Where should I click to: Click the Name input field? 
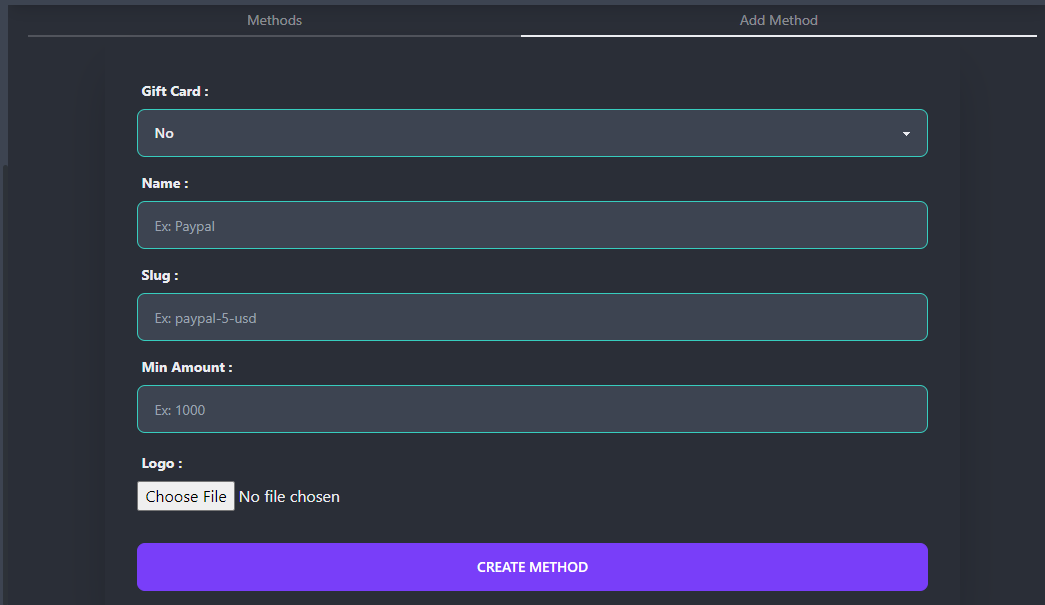click(532, 225)
